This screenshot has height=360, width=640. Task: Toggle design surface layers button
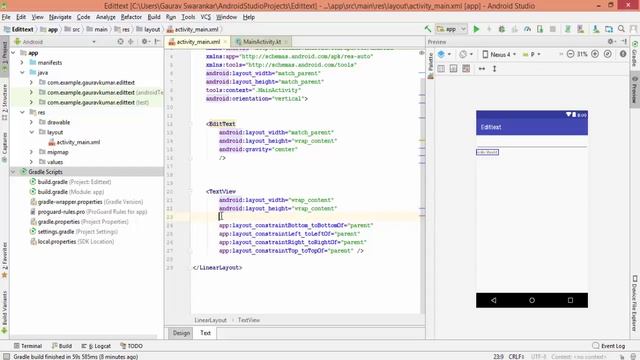click(x=444, y=54)
